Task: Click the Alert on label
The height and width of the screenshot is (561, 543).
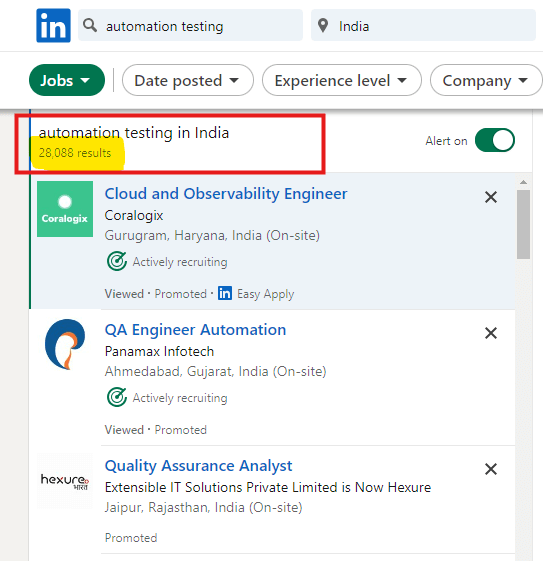Action: pos(446,141)
